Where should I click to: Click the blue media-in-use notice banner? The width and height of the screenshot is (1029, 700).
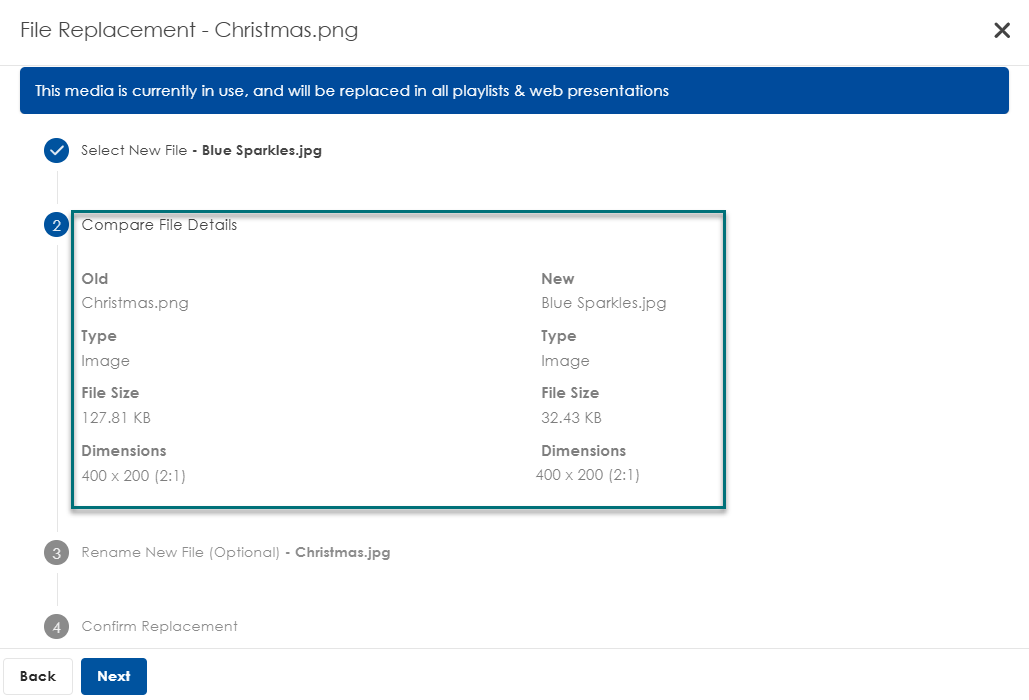coord(514,91)
